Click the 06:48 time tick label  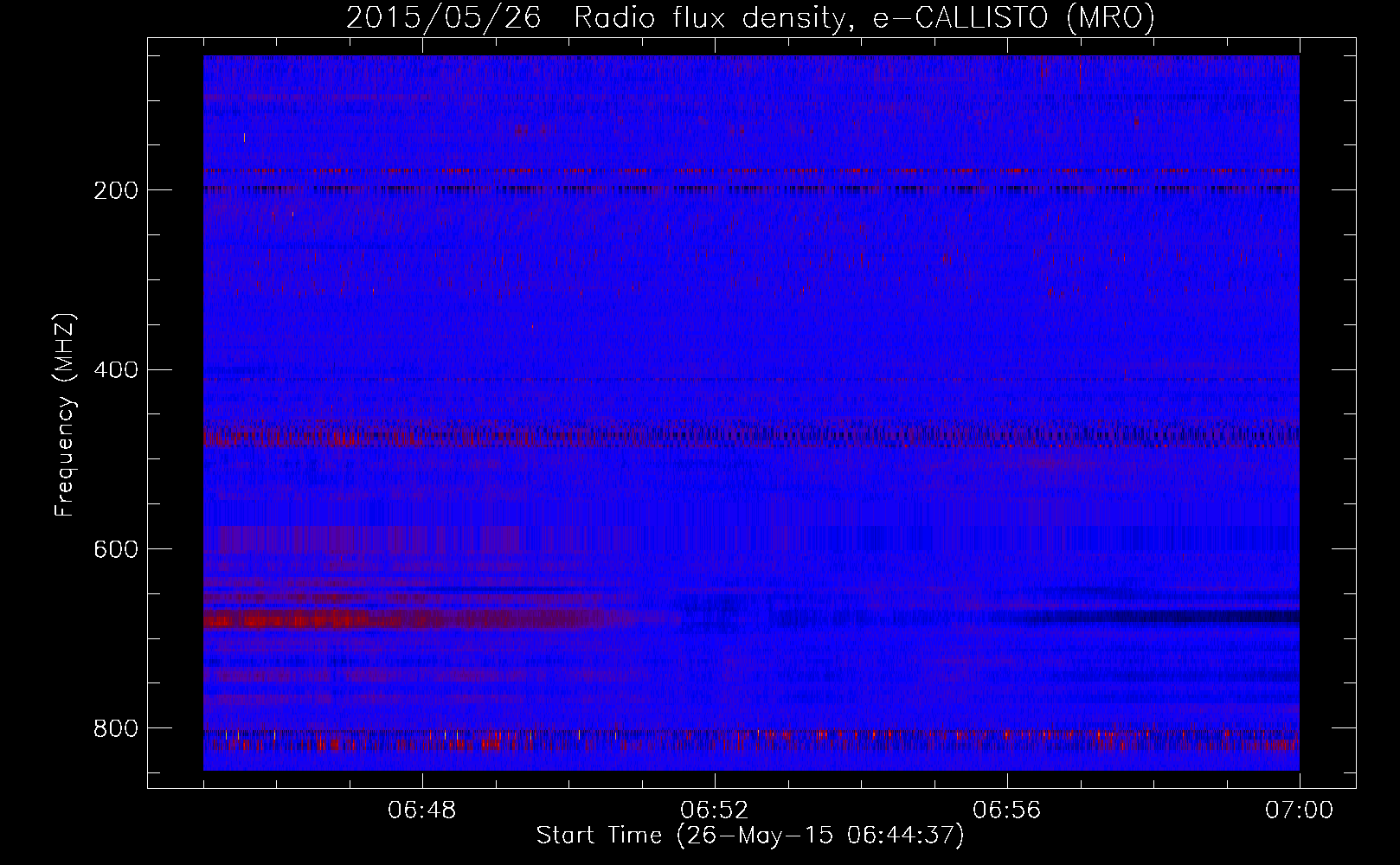(422, 811)
